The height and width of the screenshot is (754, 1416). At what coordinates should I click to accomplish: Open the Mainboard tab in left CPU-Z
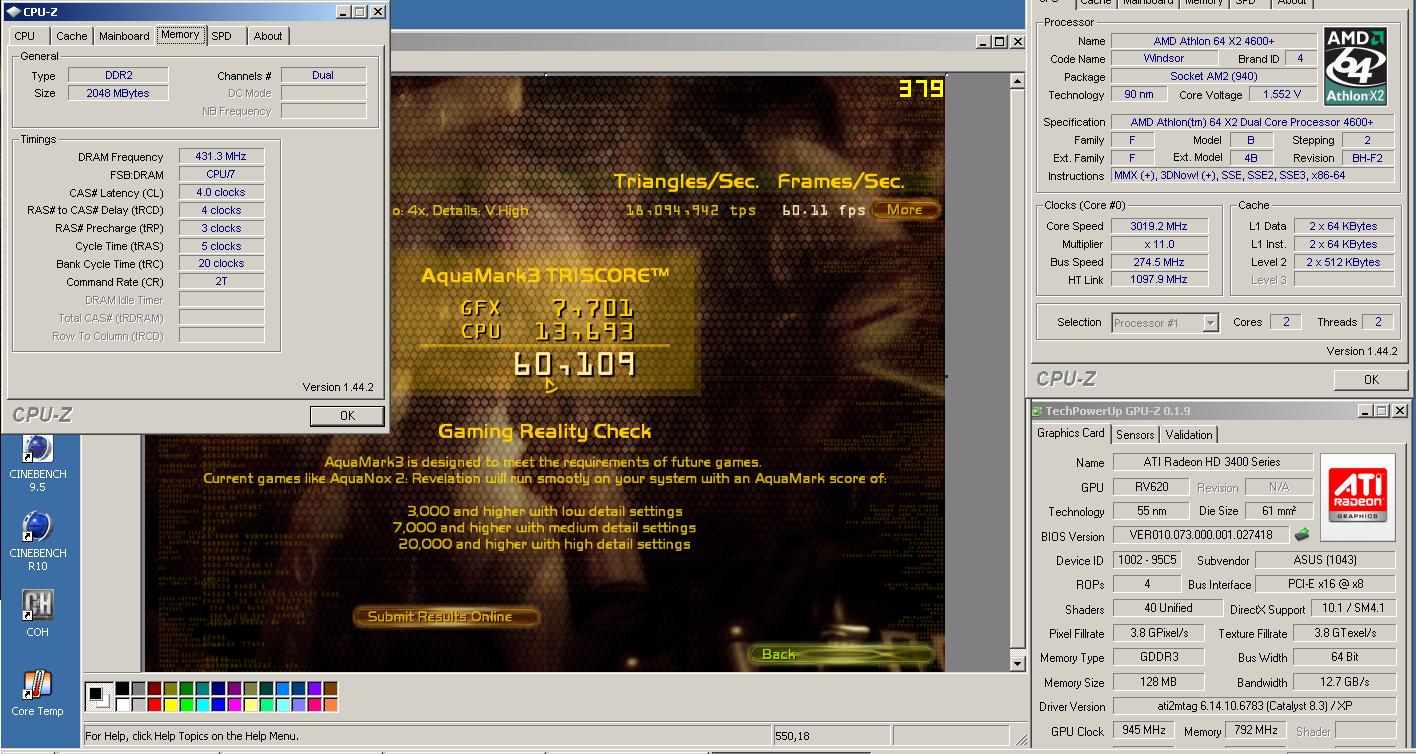[124, 36]
